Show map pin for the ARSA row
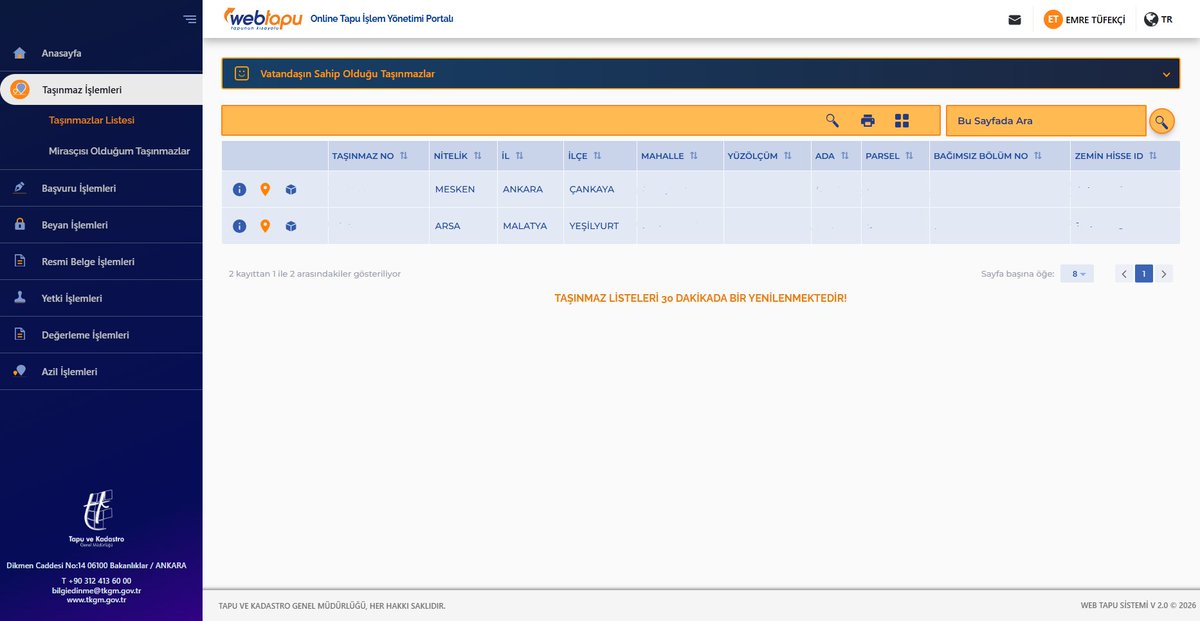 (265, 226)
